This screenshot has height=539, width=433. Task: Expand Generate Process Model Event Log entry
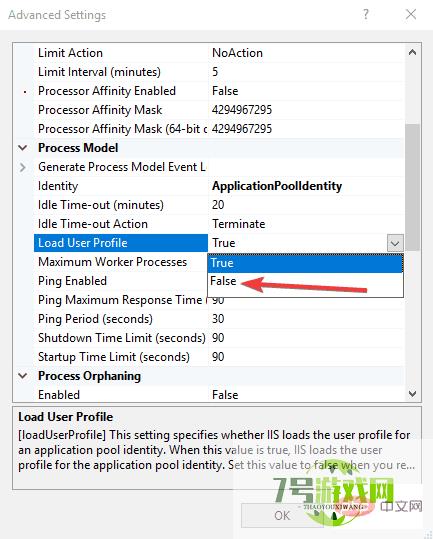tap(23, 167)
